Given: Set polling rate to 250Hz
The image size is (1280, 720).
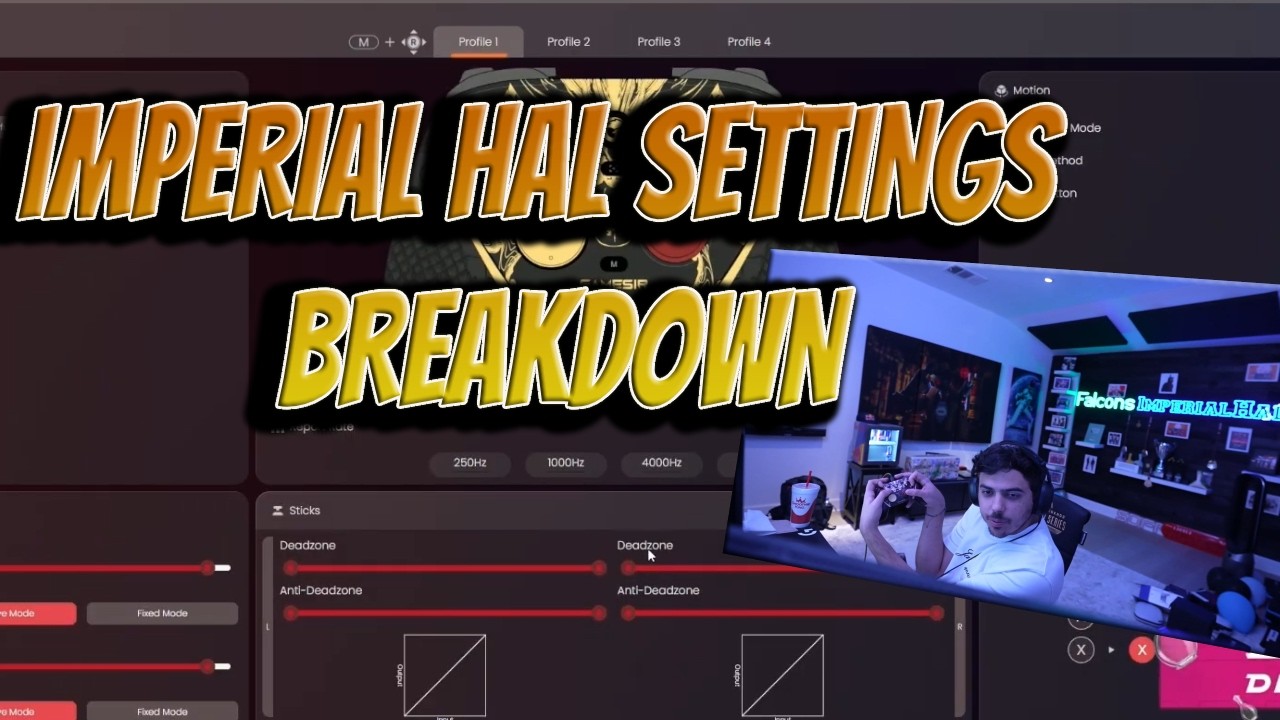Looking at the screenshot, I should click(x=470, y=463).
